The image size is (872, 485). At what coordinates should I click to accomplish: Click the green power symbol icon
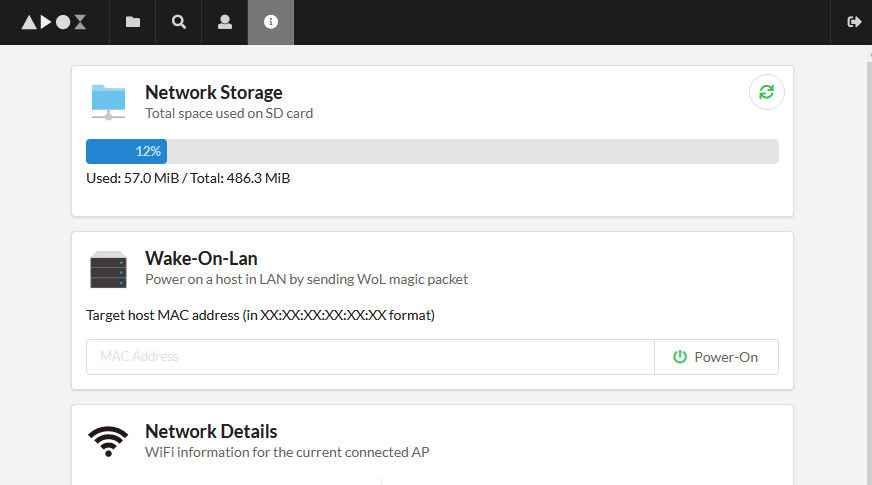[680, 357]
